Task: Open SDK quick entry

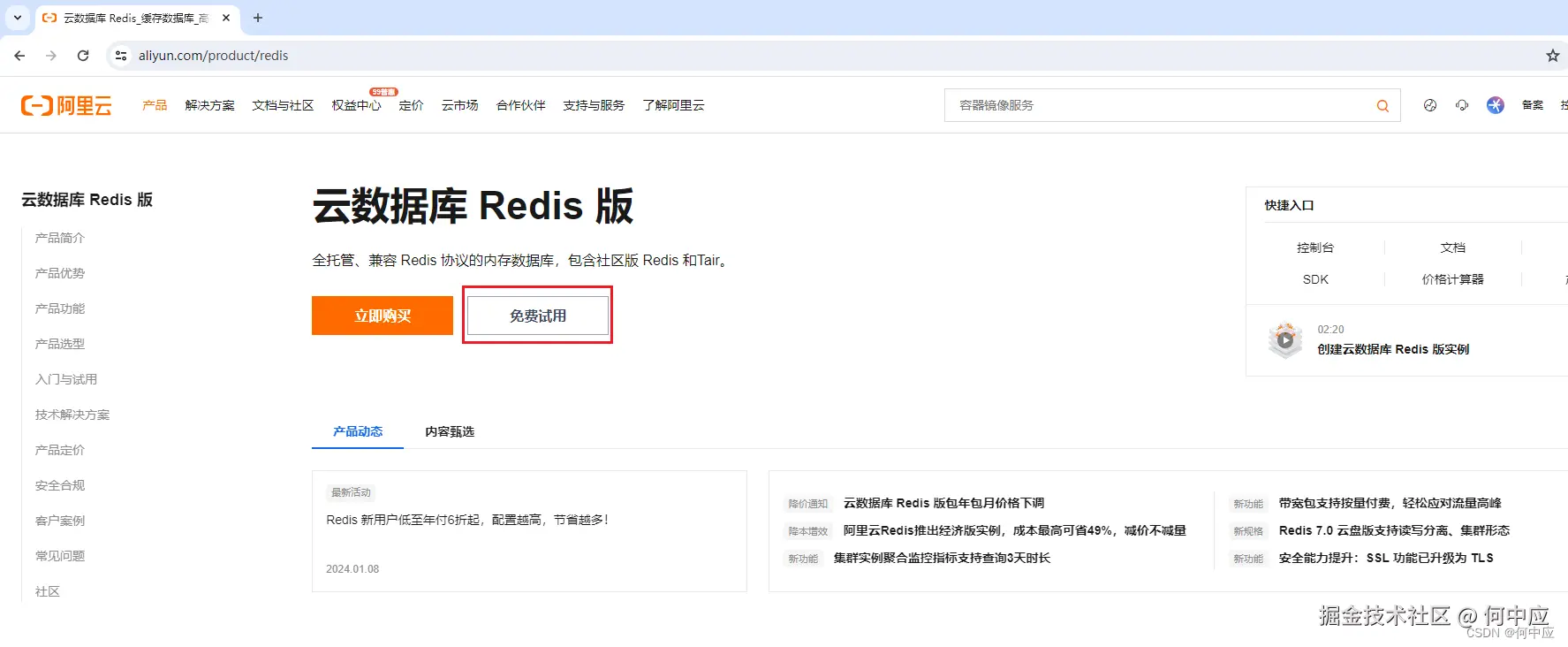Action: [x=1315, y=279]
